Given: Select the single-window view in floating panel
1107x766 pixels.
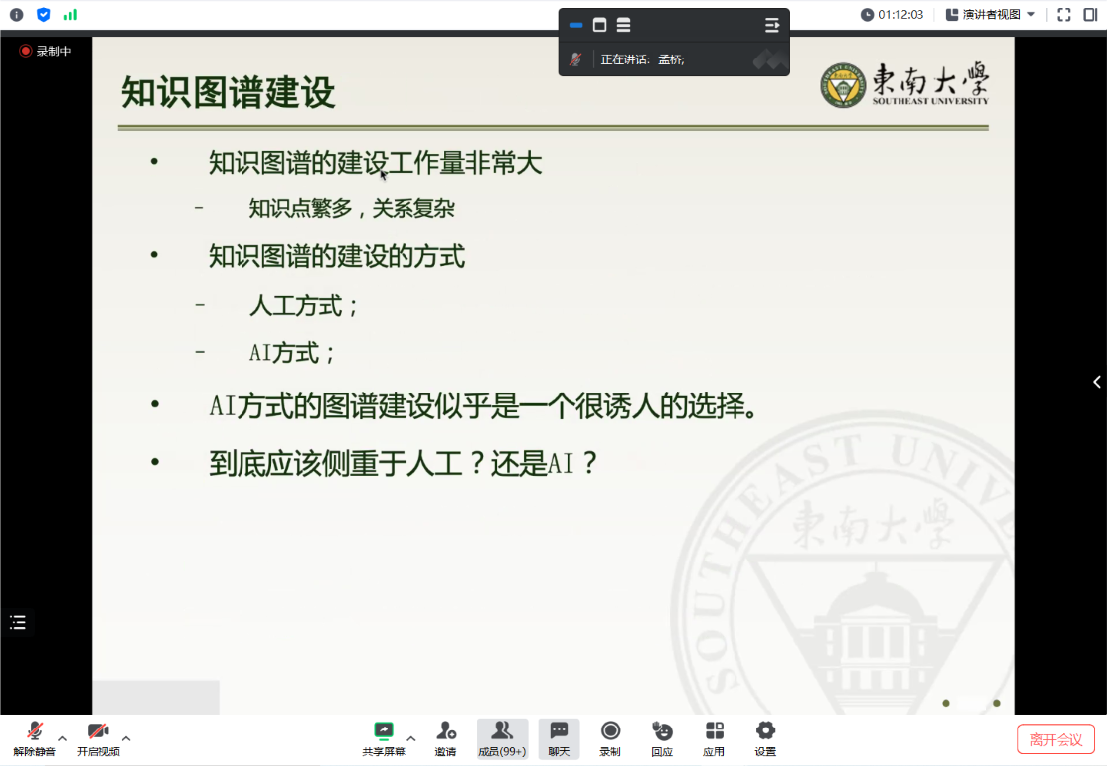Looking at the screenshot, I should pos(599,25).
